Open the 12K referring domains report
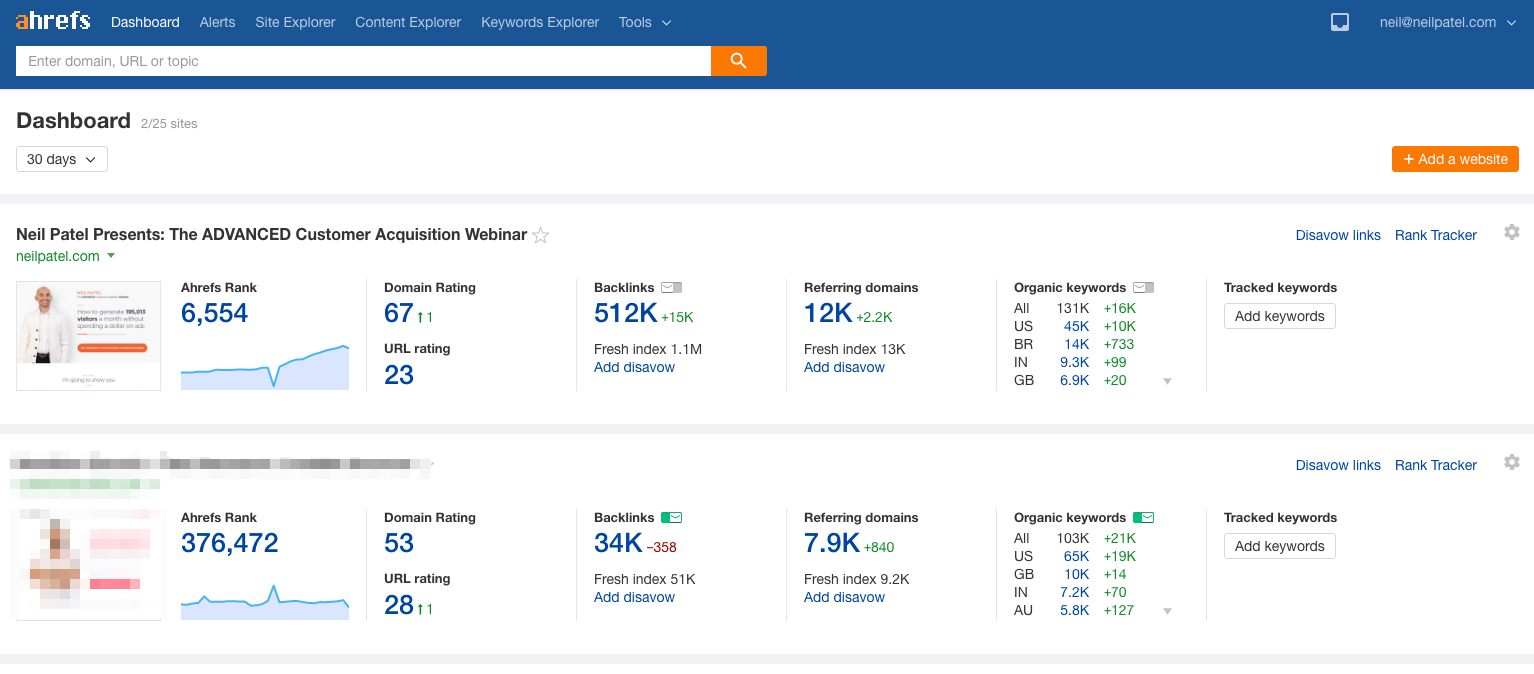The image size is (1534, 674). 828,313
